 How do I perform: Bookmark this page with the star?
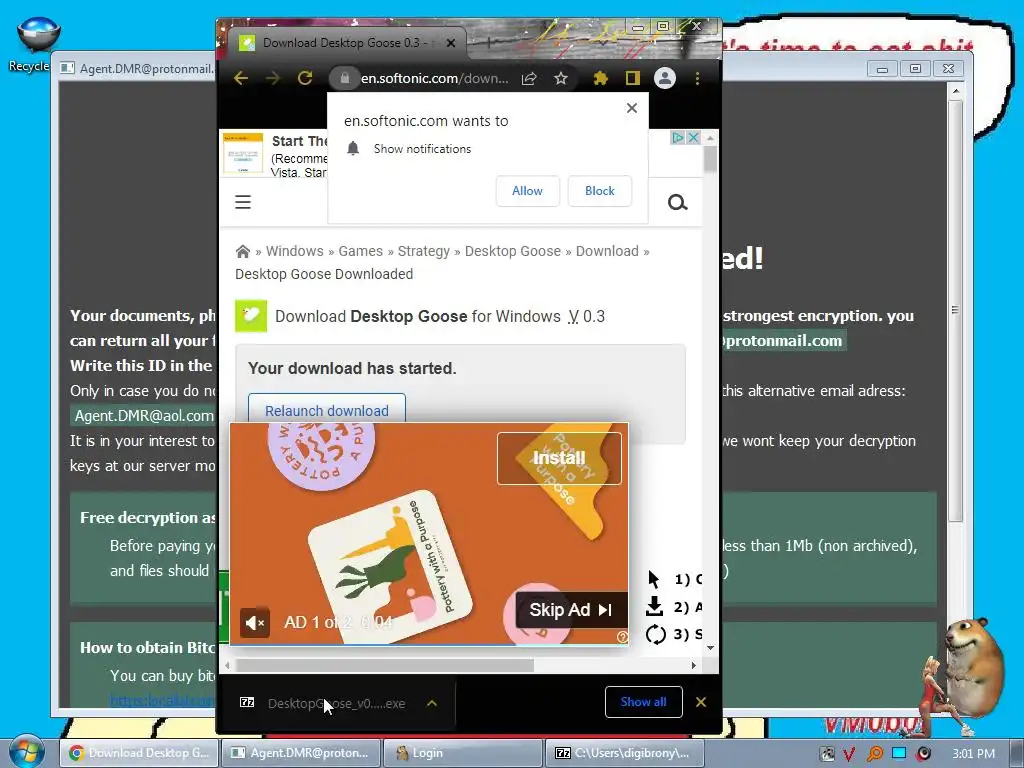(561, 78)
